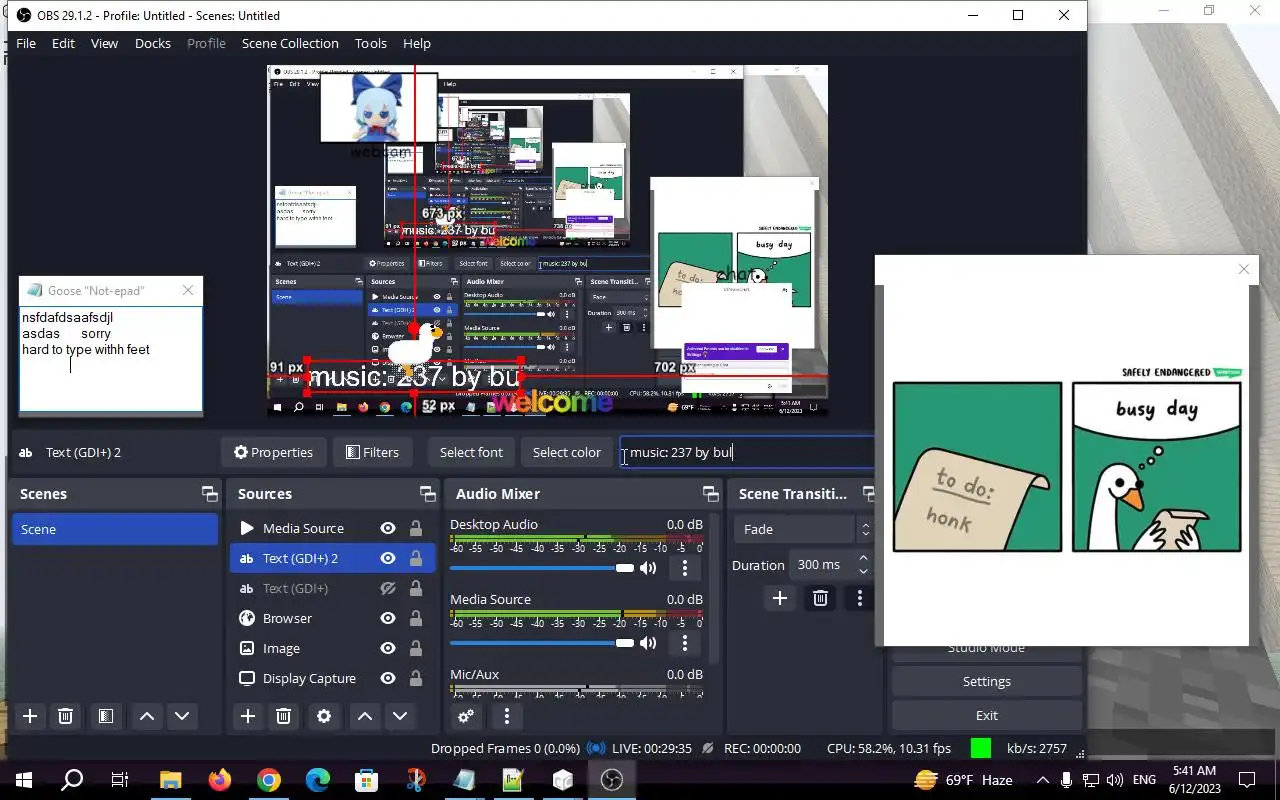Image resolution: width=1280 pixels, height=800 pixels.
Task: Toggle visibility of the Browser source
Action: pos(388,618)
